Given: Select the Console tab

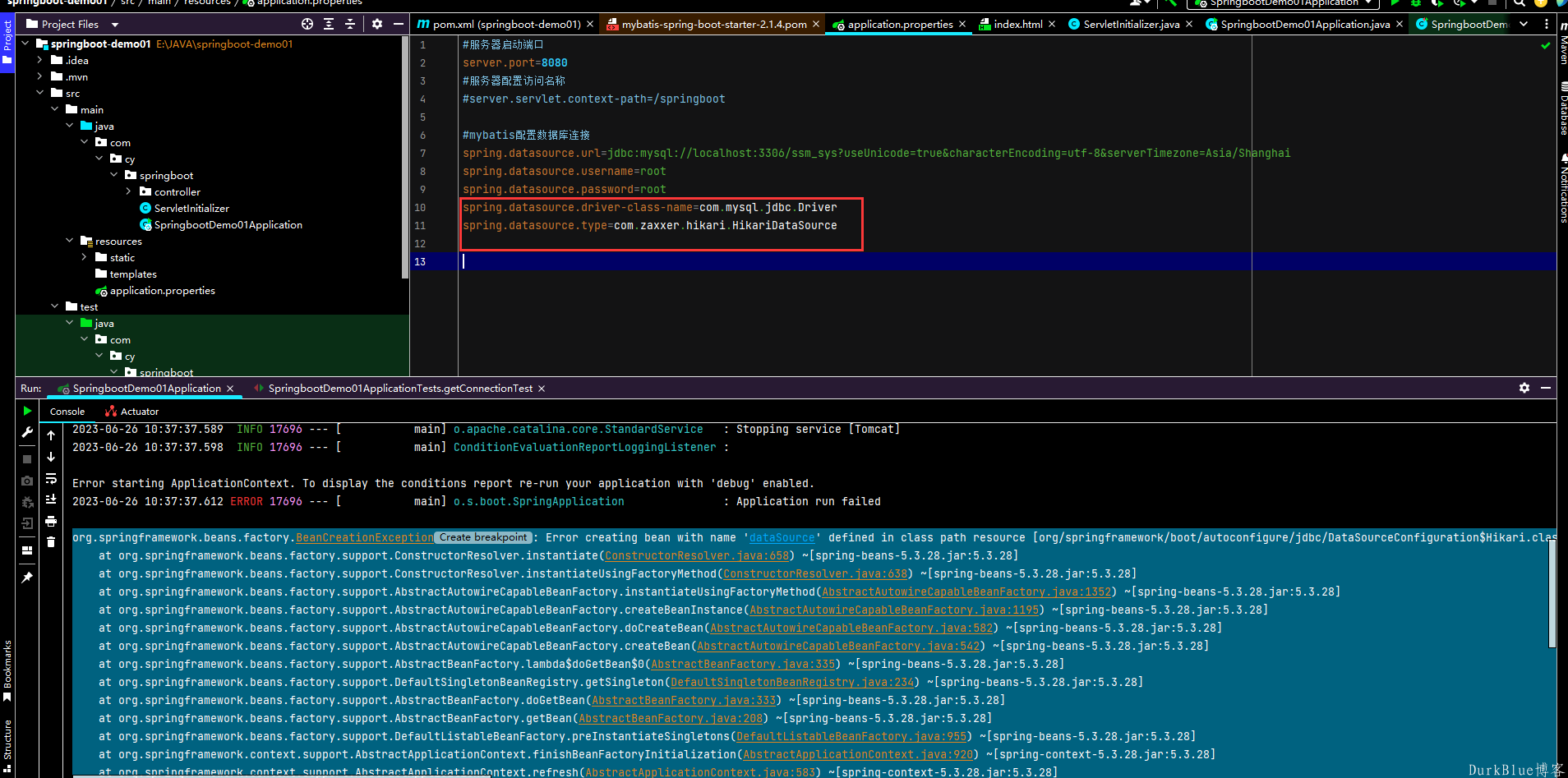Looking at the screenshot, I should (x=67, y=412).
